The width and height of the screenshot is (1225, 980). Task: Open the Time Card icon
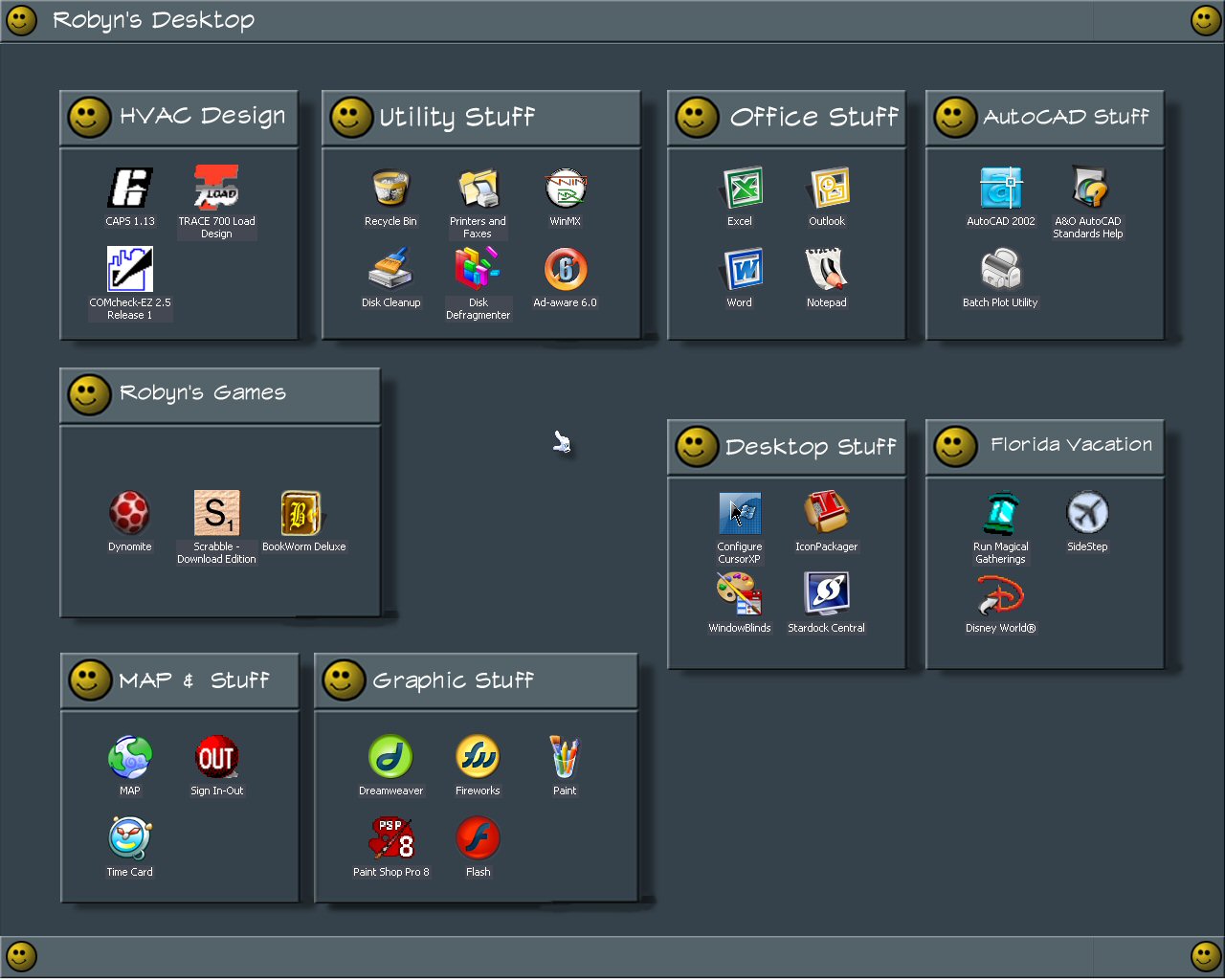tap(130, 838)
